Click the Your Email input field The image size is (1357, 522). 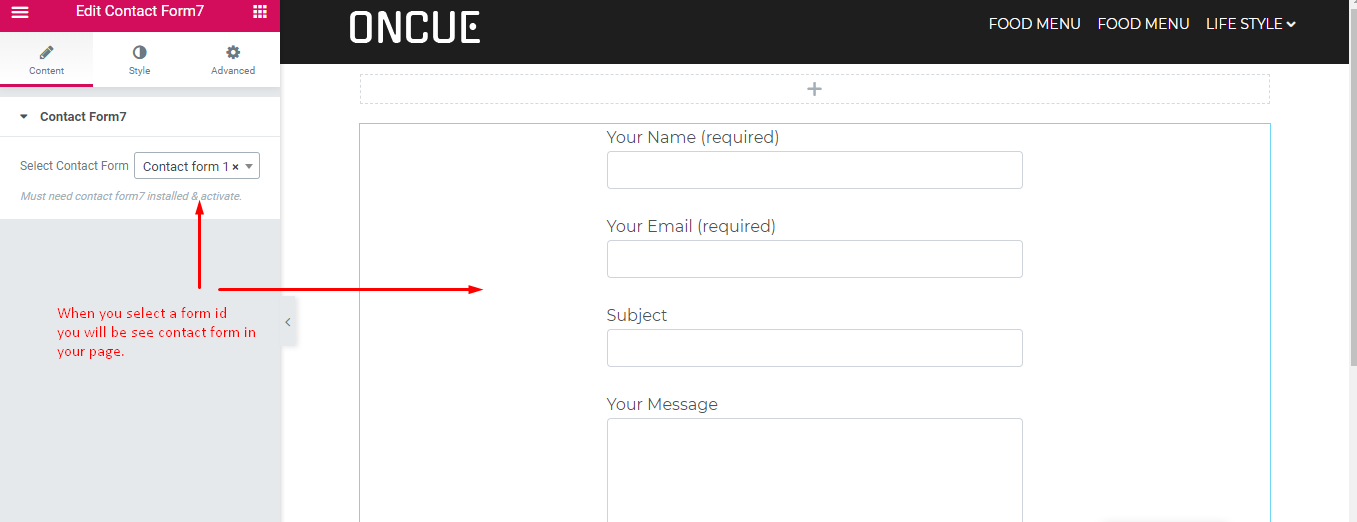pos(814,259)
